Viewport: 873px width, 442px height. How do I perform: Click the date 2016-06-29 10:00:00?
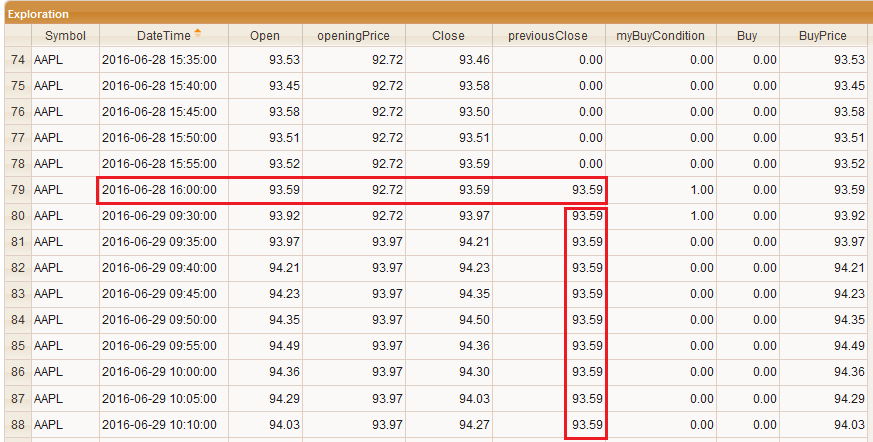159,371
